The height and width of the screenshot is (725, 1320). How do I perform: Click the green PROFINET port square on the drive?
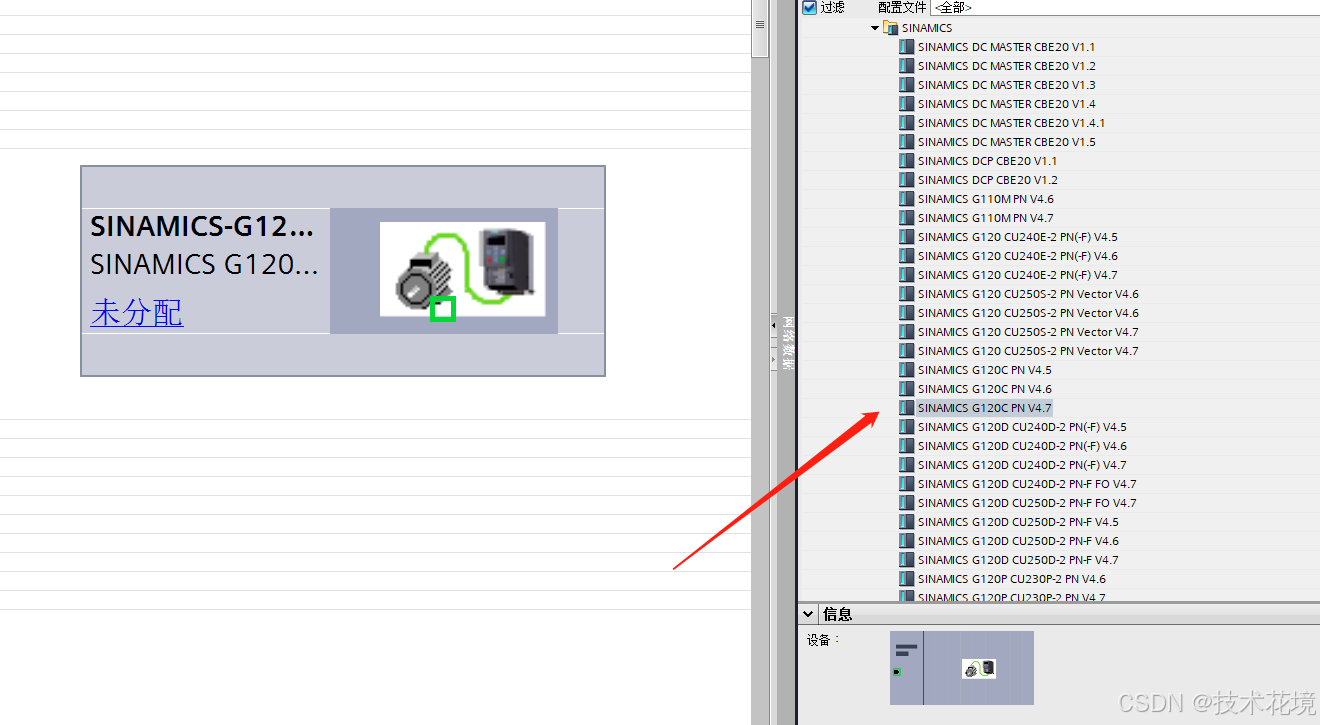click(443, 309)
